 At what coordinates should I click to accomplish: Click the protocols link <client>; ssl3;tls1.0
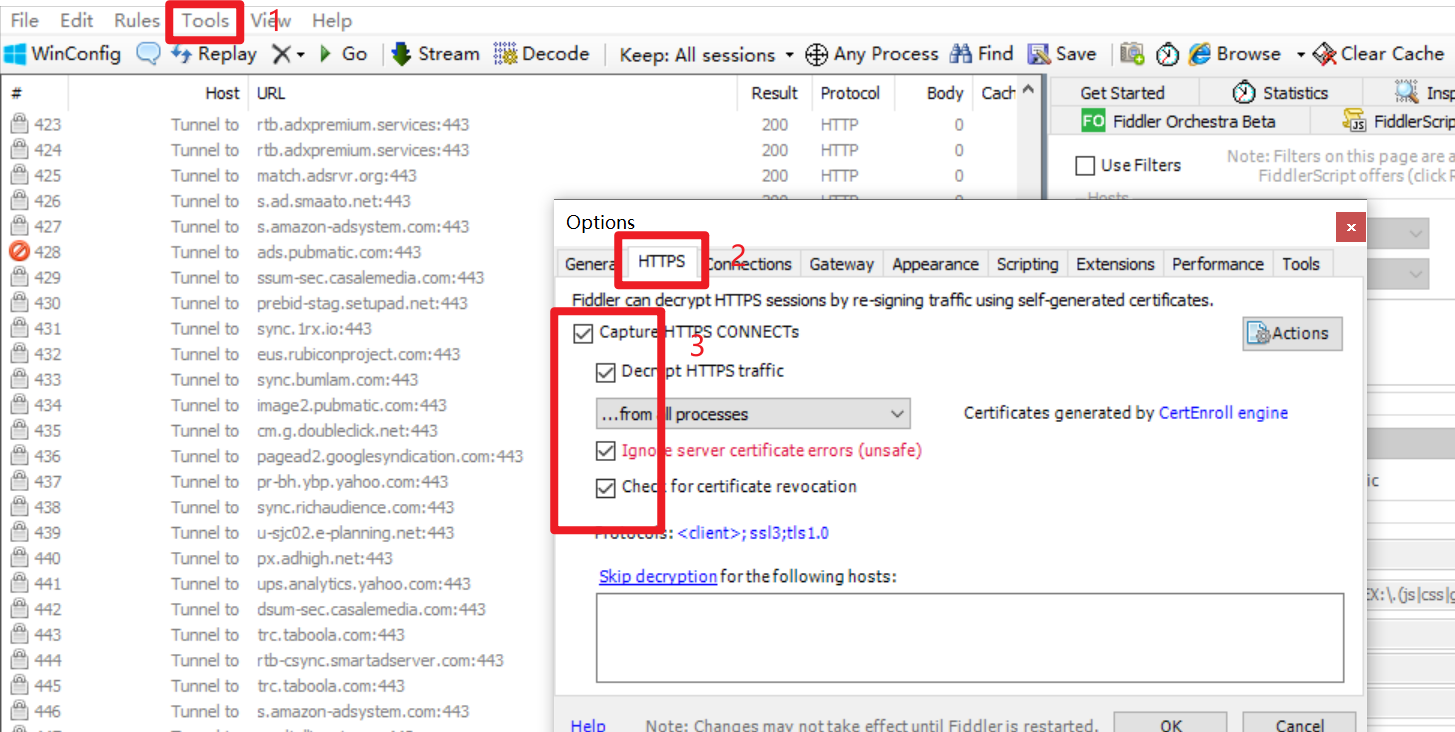coord(753,534)
